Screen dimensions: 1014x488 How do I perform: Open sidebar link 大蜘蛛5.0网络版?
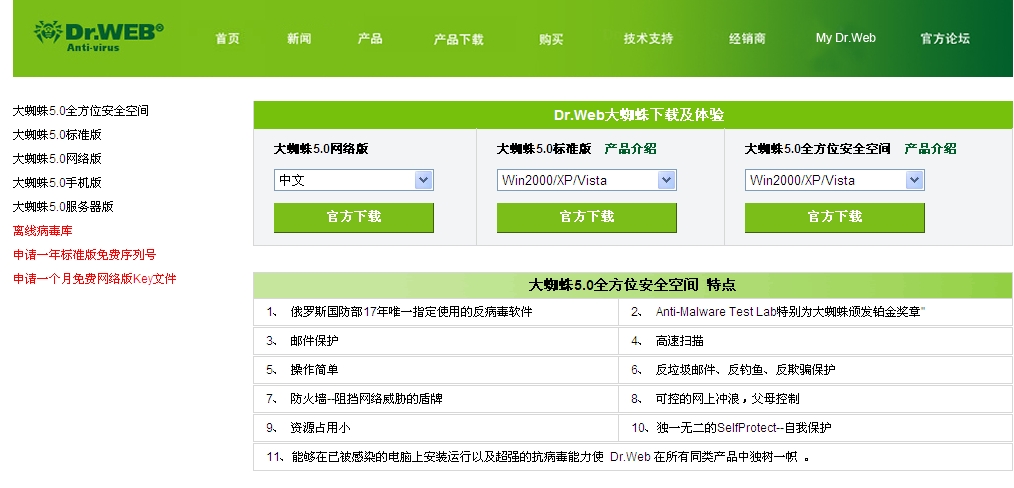tap(57, 158)
